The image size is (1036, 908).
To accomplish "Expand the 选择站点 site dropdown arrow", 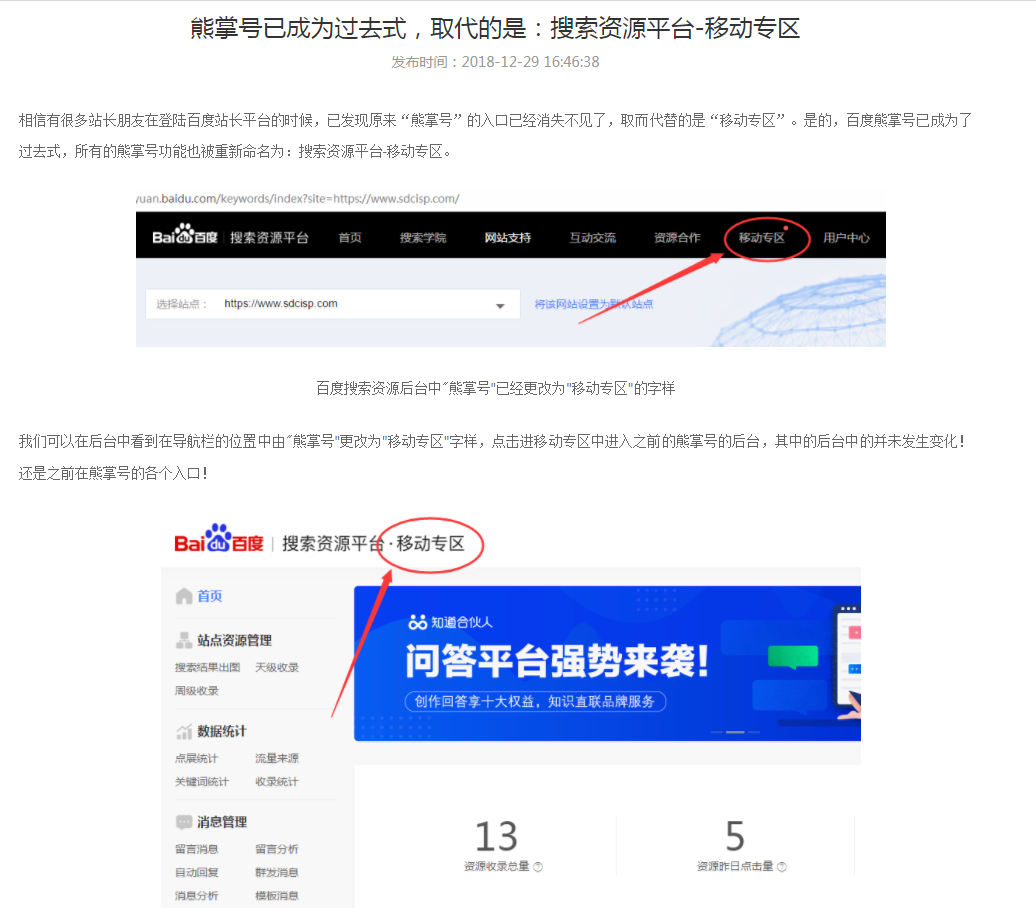I will point(500,306).
